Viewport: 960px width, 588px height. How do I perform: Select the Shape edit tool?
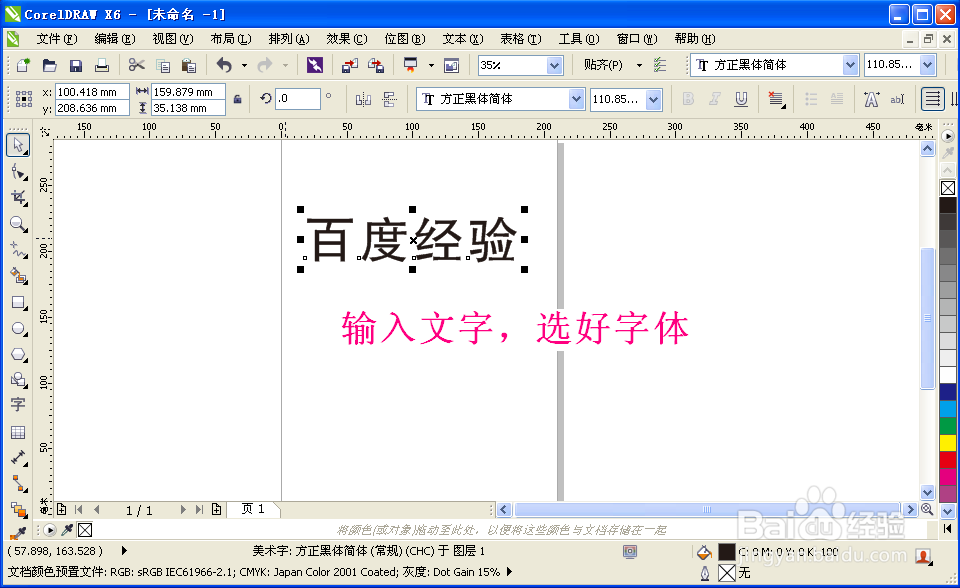click(18, 172)
